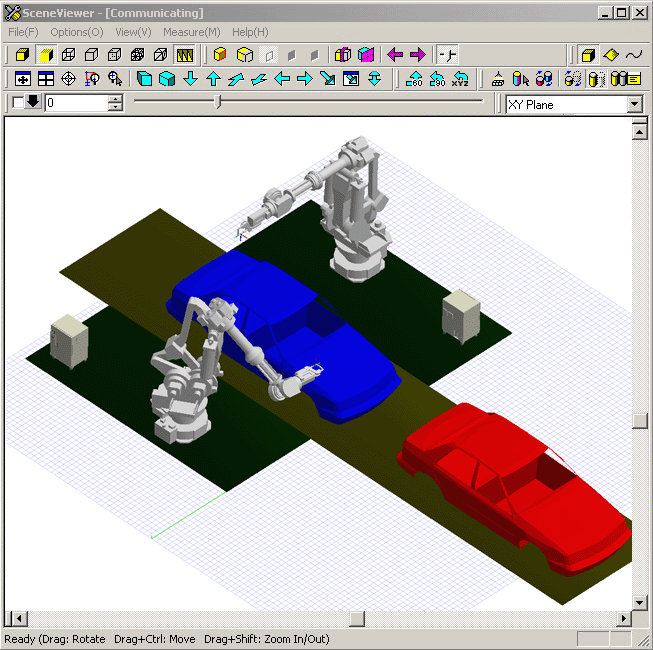Click the magenta right arrow icon
Screen dimensions: 653x650
pyautogui.click(x=417, y=55)
